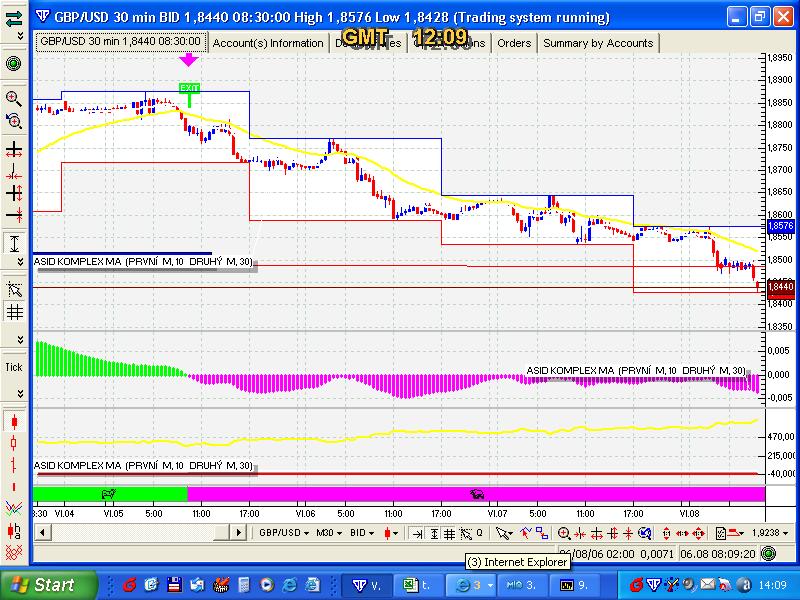Click the Heikin-Ashi 'ha' candle icon

tap(14, 531)
